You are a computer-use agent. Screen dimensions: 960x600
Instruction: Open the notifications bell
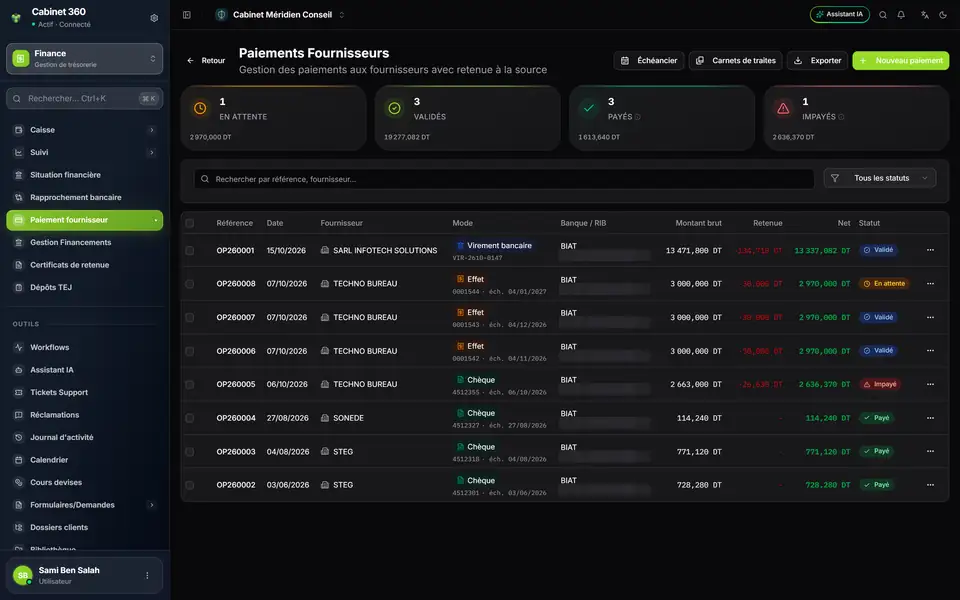click(x=901, y=15)
